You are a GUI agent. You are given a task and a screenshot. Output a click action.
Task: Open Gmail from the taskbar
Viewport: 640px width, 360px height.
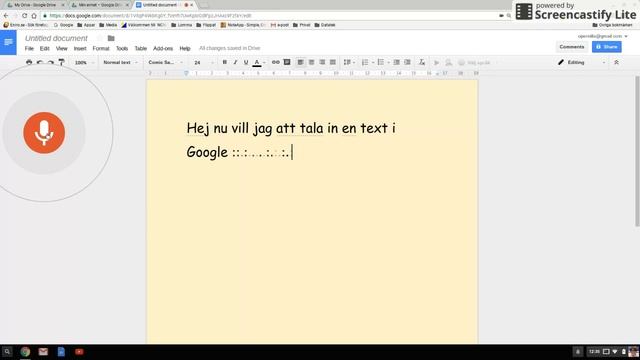click(x=43, y=351)
